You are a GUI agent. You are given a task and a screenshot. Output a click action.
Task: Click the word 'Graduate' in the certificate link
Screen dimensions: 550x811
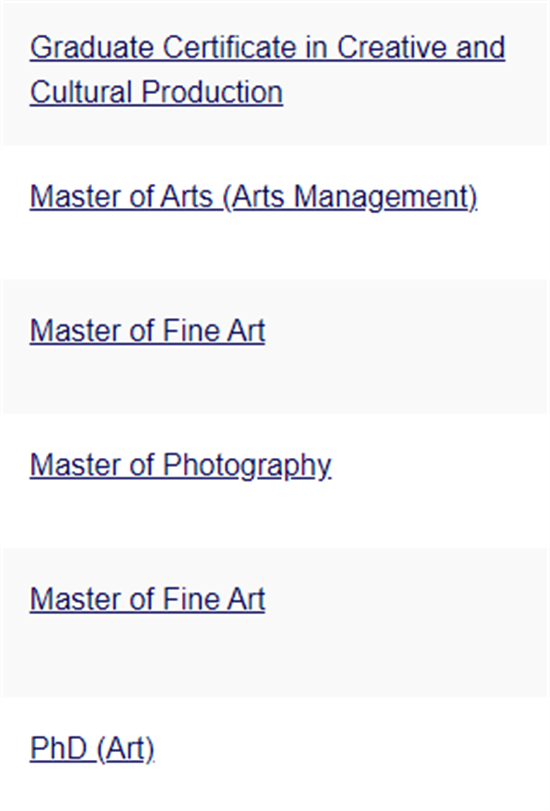(x=93, y=48)
